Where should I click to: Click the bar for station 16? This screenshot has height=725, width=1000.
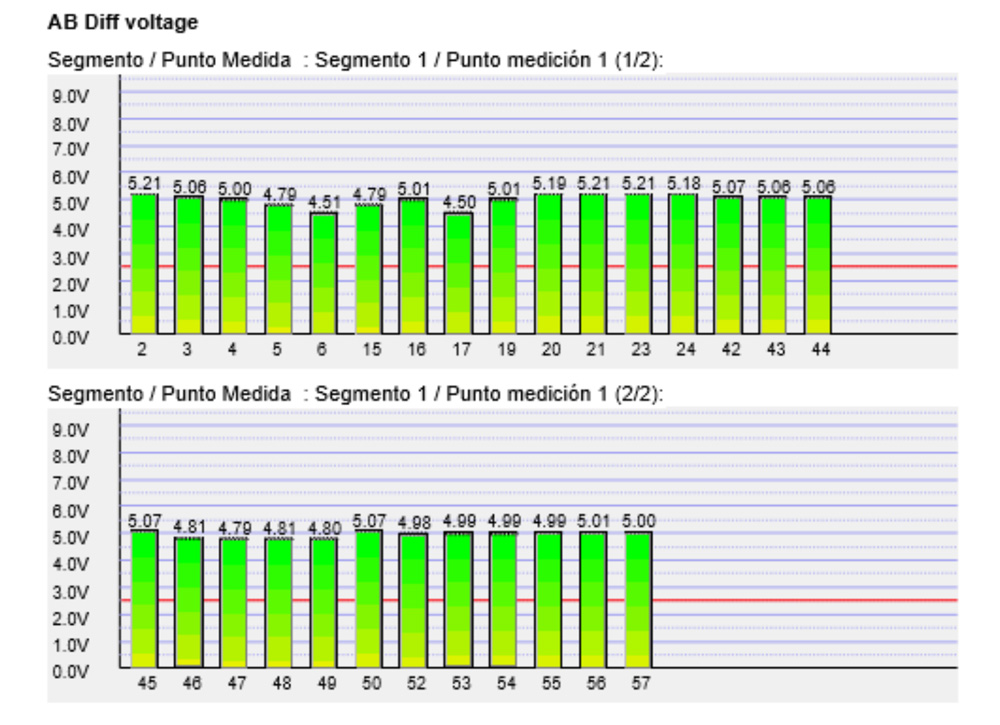pyautogui.click(x=413, y=267)
